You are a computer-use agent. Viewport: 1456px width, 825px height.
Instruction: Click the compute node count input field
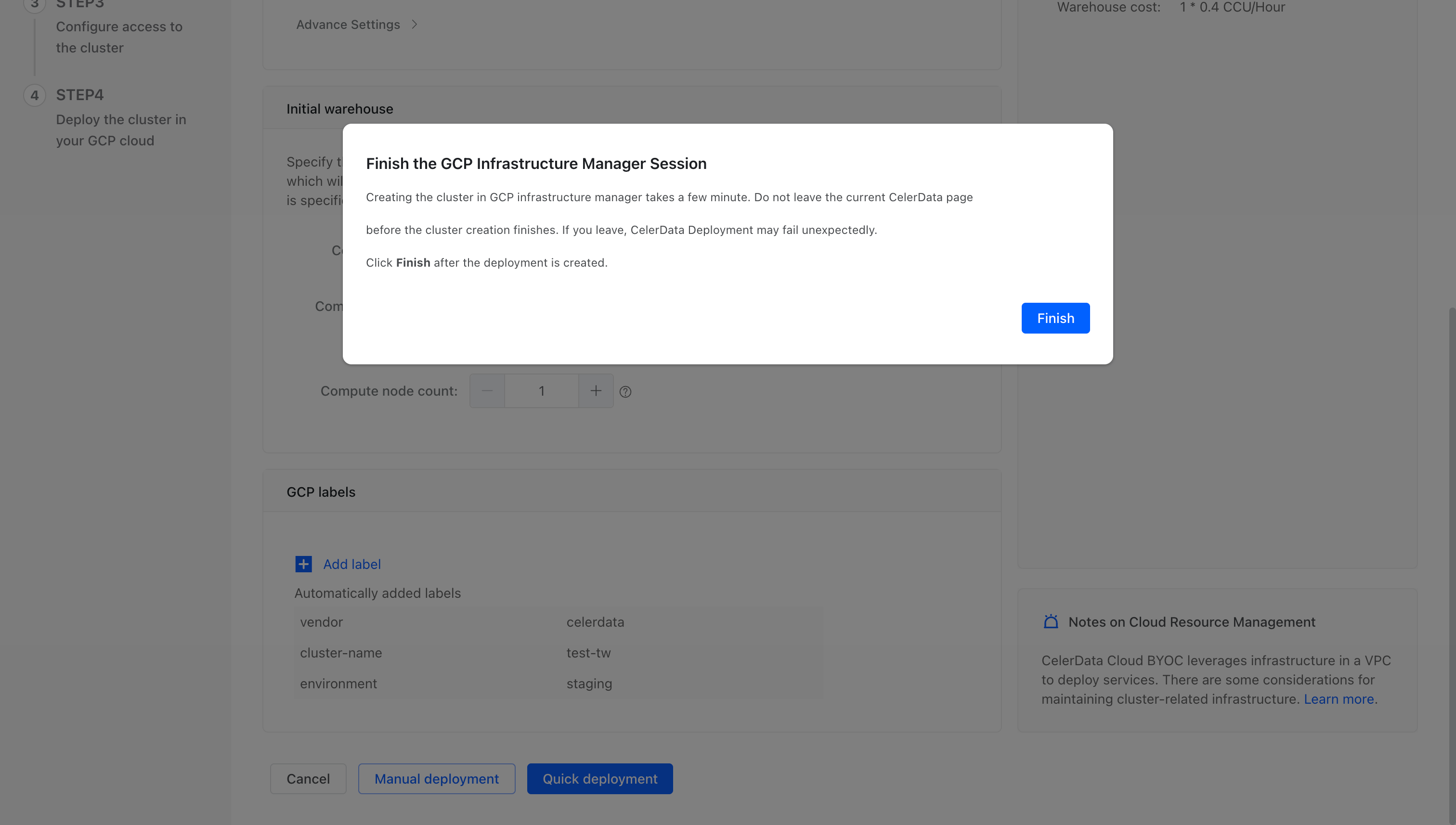[x=541, y=391]
